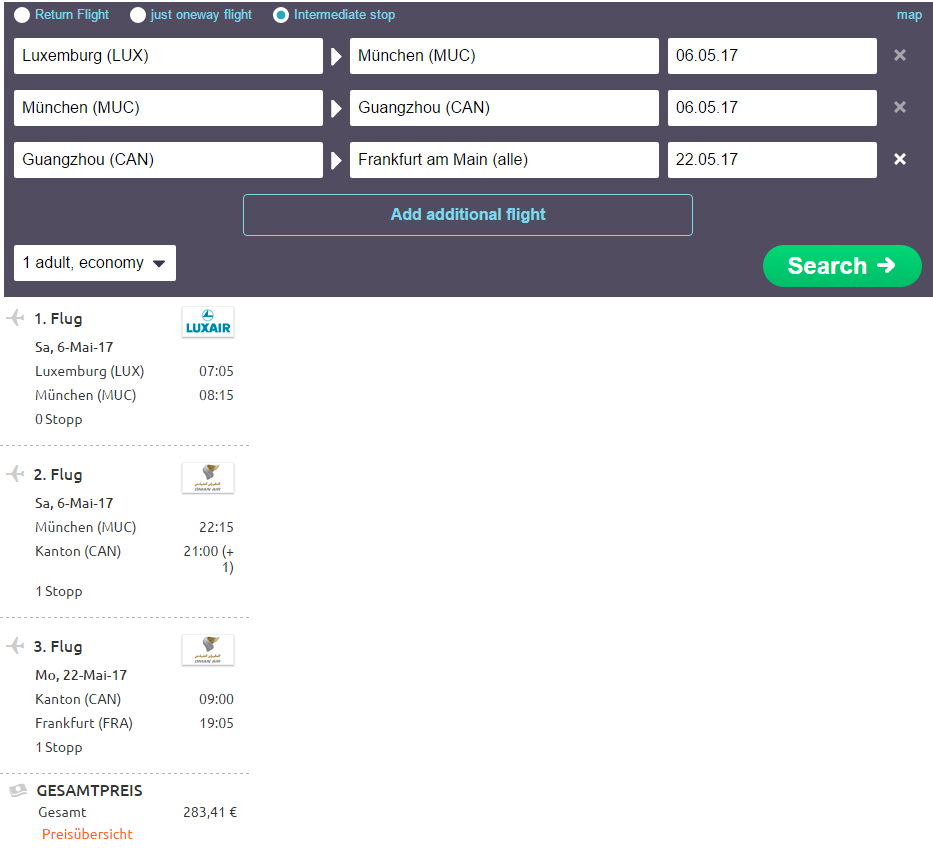933x848 pixels.
Task: Click the 2. Flug heading
Action: click(x=58, y=475)
